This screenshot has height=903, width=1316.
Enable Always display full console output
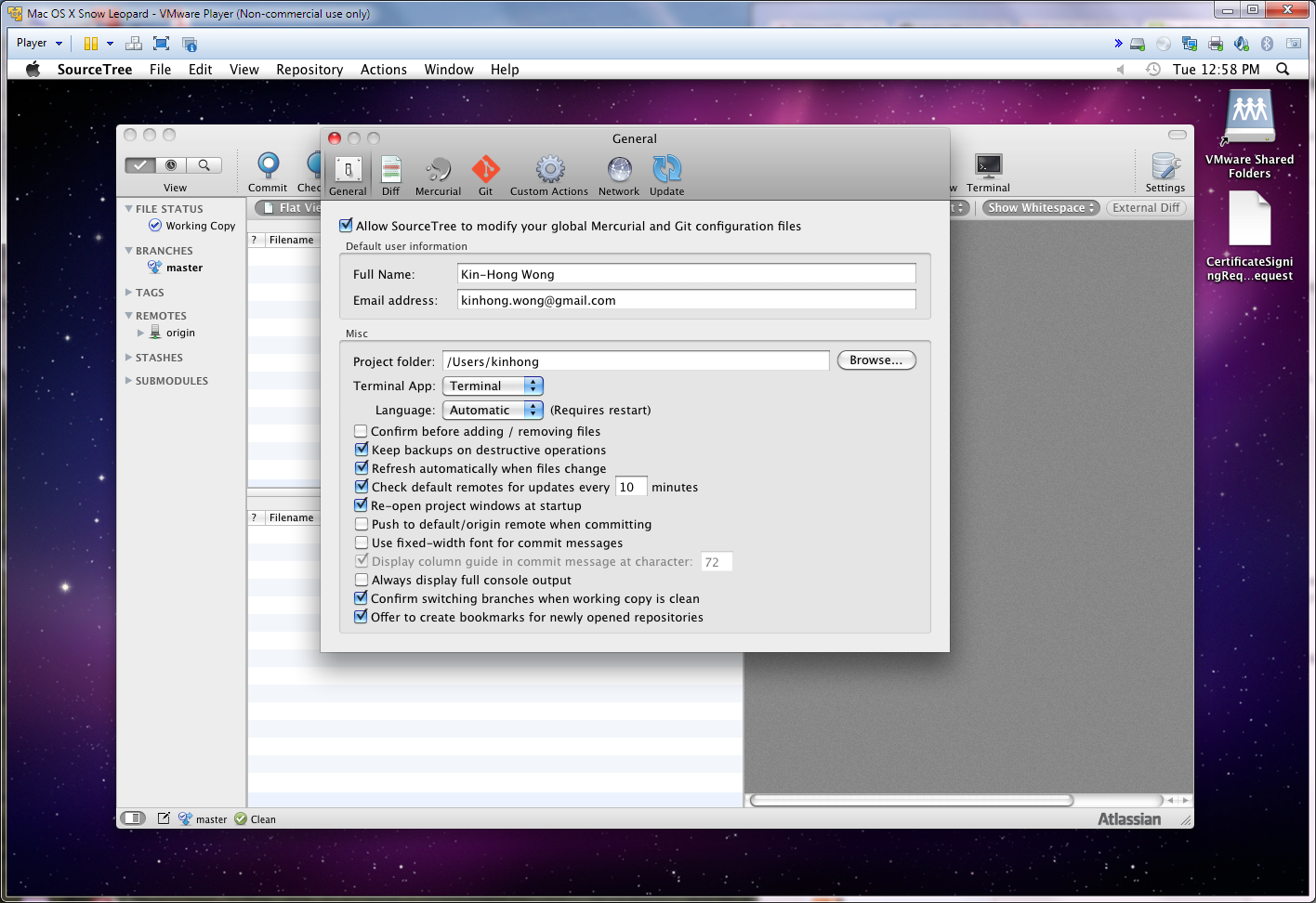[361, 580]
